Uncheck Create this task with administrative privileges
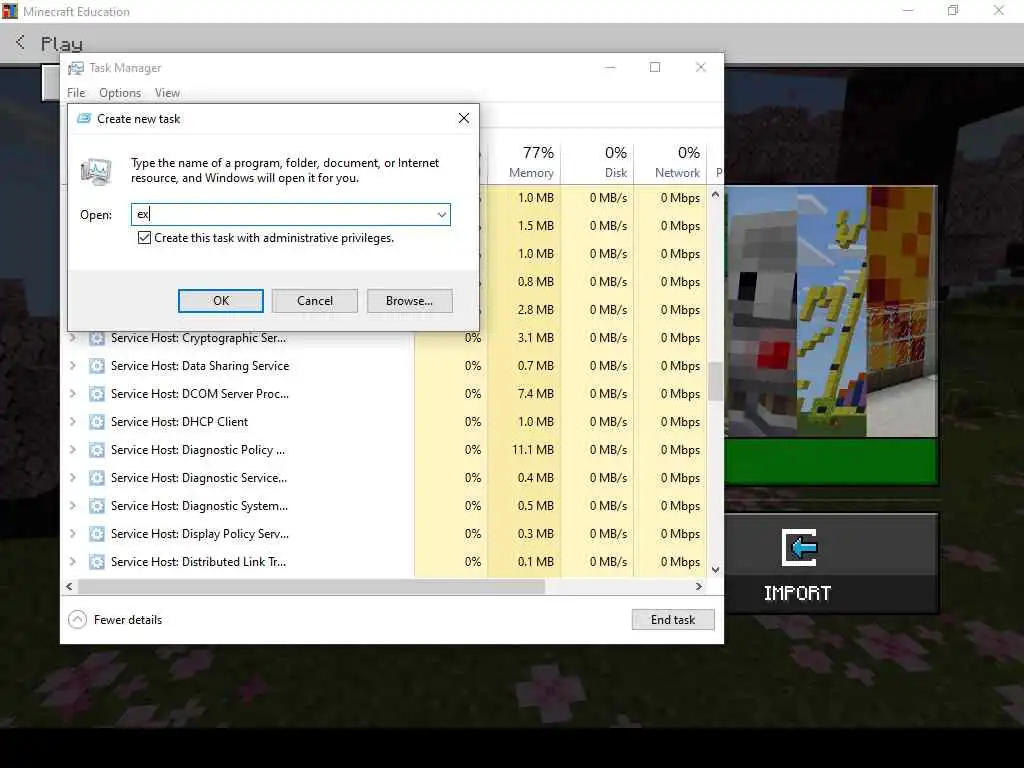 point(144,238)
